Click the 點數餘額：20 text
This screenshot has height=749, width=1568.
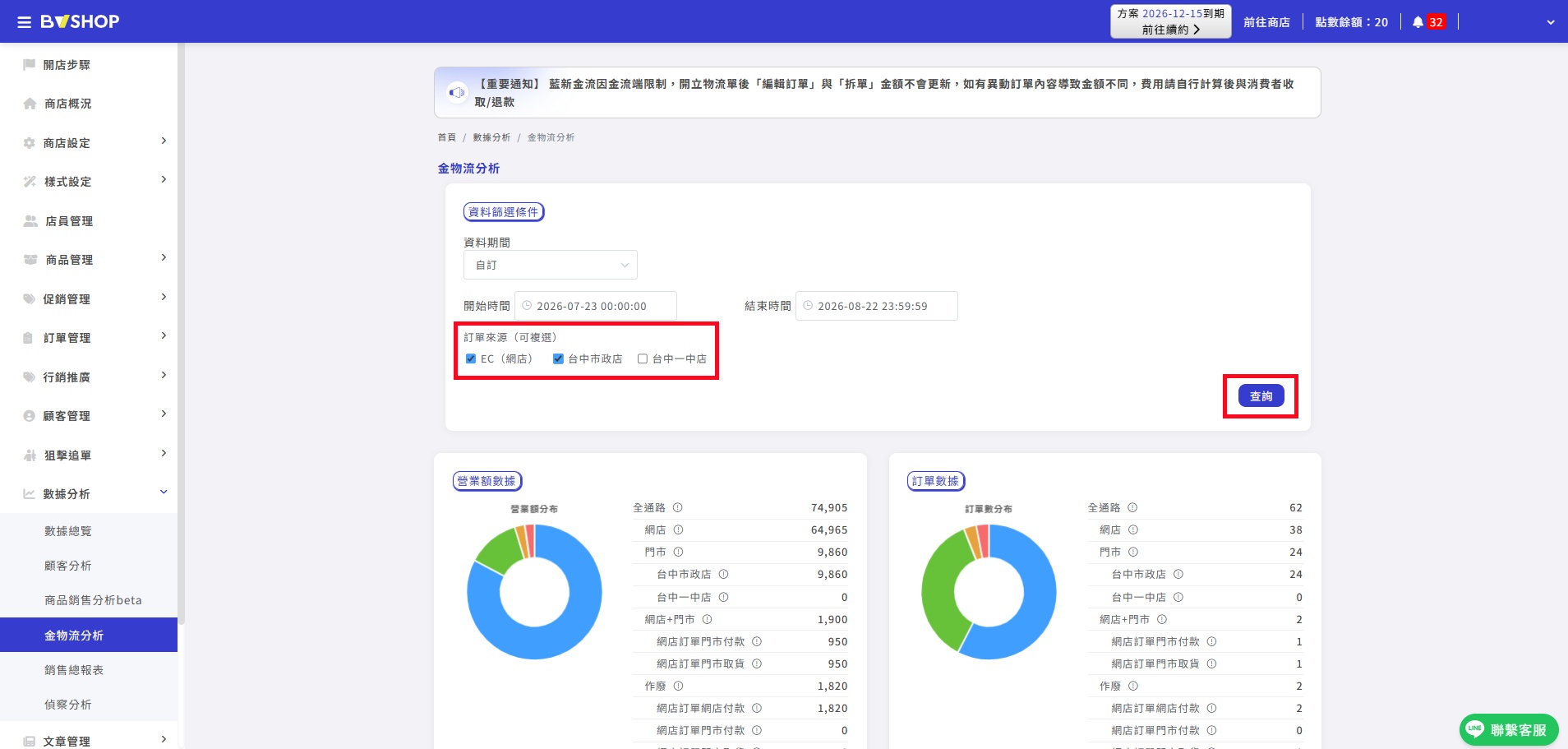(x=1351, y=22)
